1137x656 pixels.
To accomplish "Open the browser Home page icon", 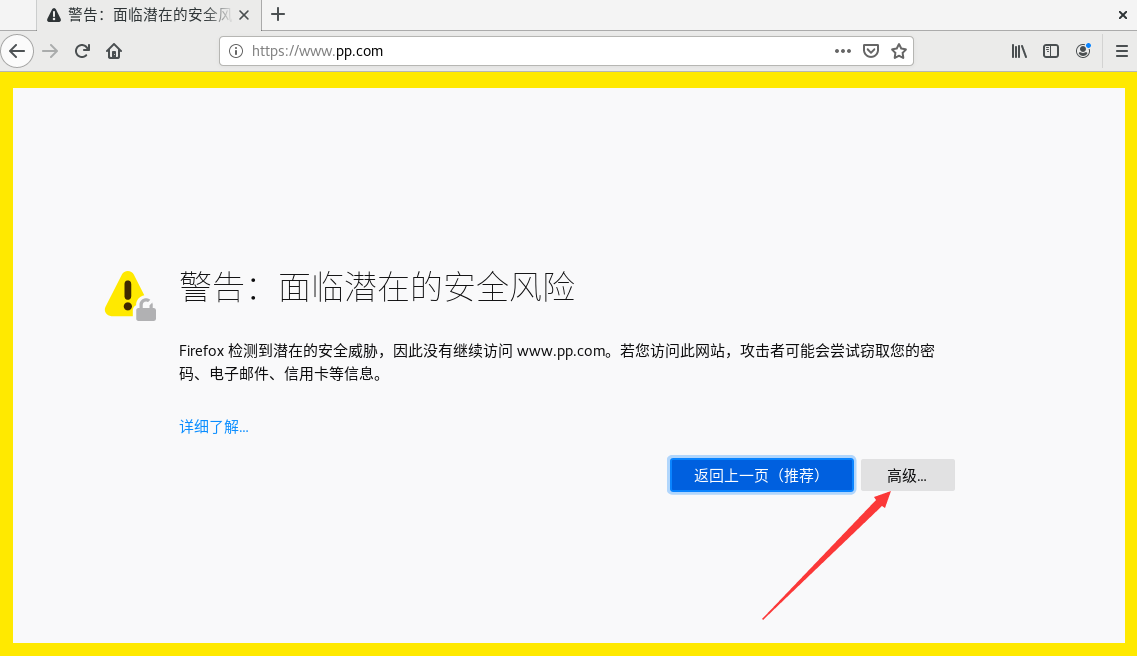I will [114, 51].
